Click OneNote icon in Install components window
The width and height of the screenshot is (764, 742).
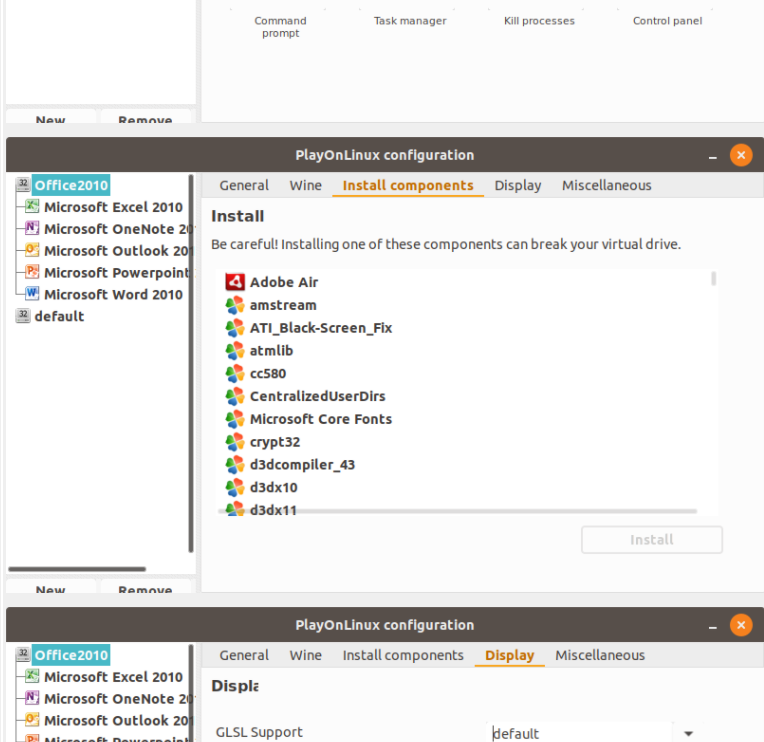pos(32,228)
